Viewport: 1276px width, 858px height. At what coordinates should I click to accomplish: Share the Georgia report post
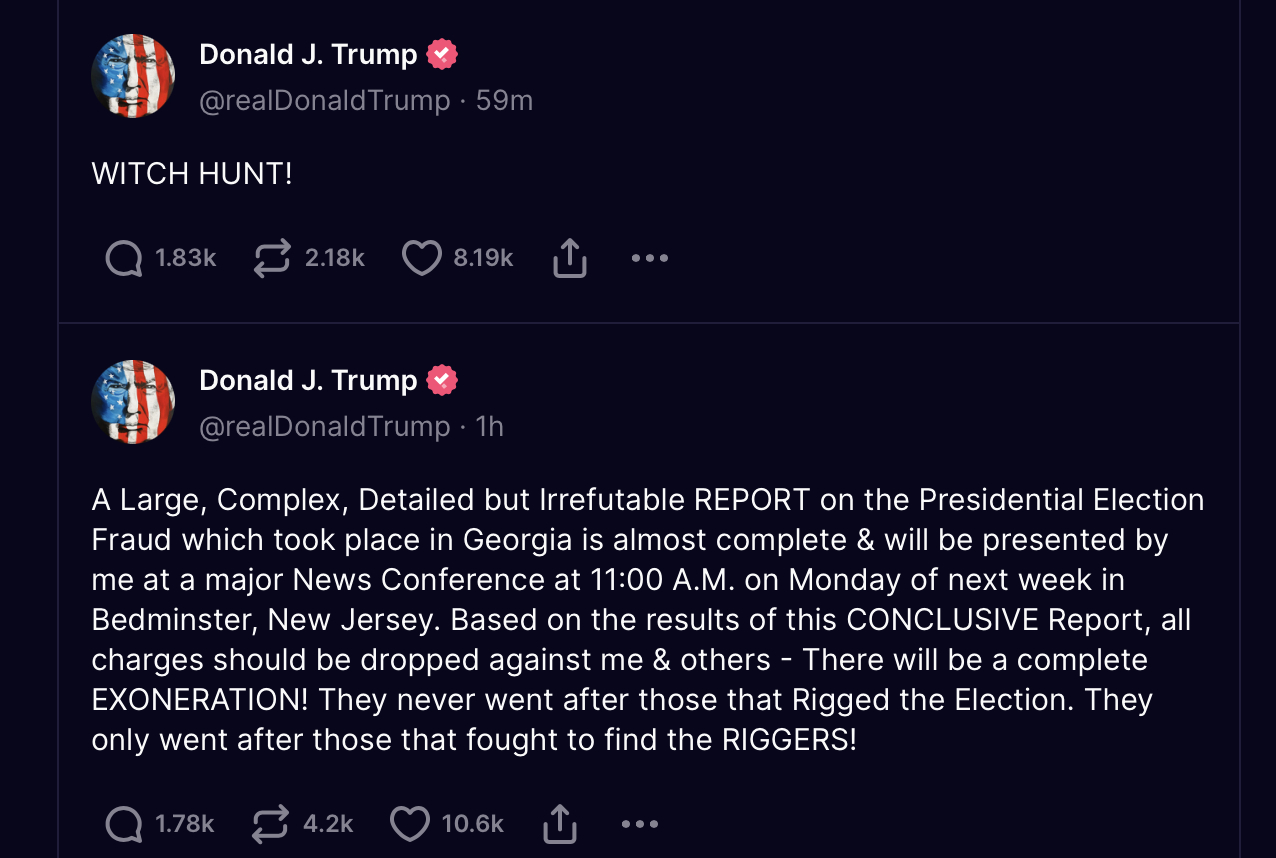(x=559, y=824)
